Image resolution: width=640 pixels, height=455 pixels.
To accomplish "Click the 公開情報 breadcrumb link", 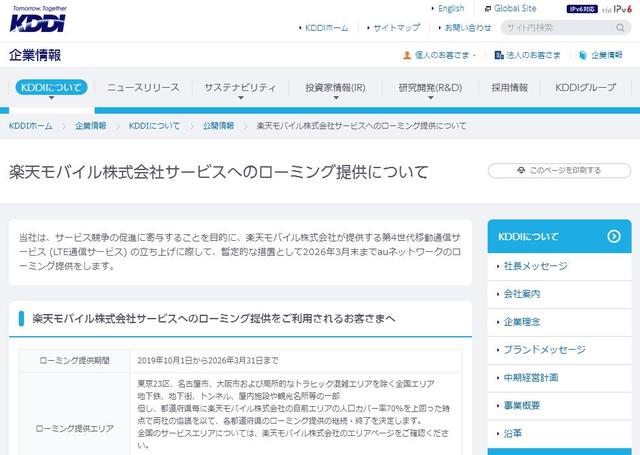I will click(x=218, y=126).
